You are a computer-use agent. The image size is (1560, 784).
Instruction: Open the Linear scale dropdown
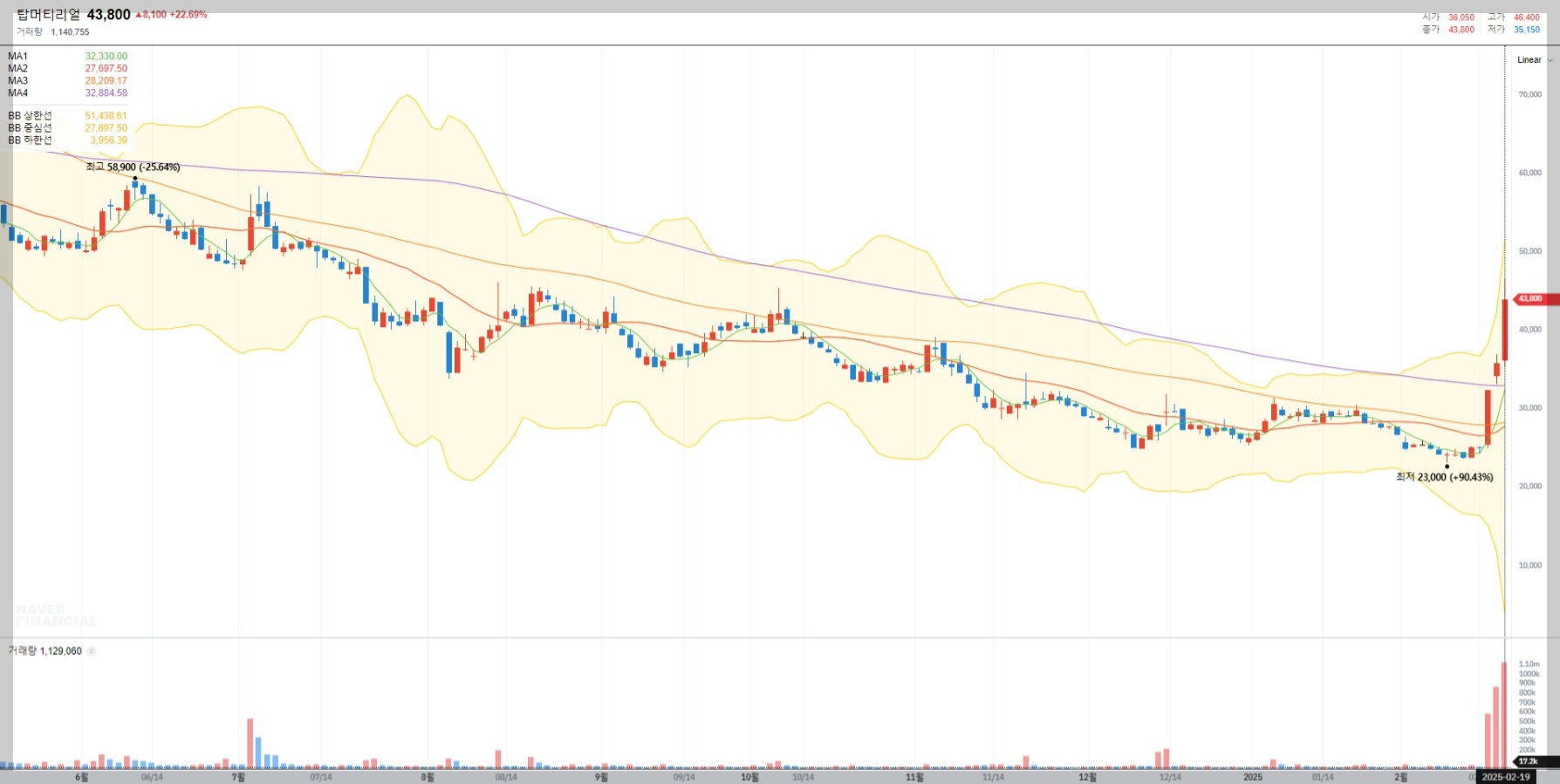coord(1535,60)
